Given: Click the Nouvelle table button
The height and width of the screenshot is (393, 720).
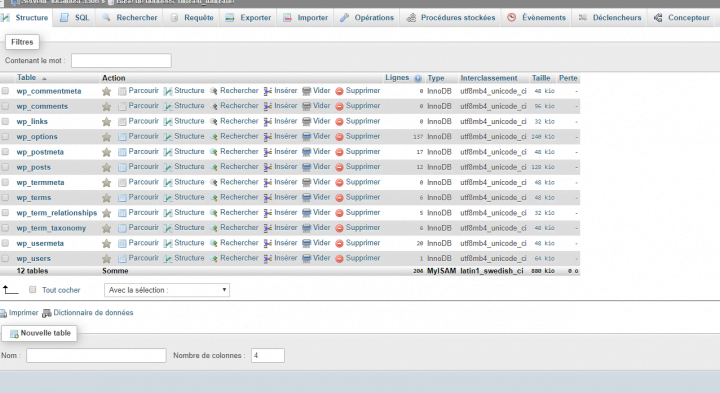Looking at the screenshot, I should tap(39, 333).
